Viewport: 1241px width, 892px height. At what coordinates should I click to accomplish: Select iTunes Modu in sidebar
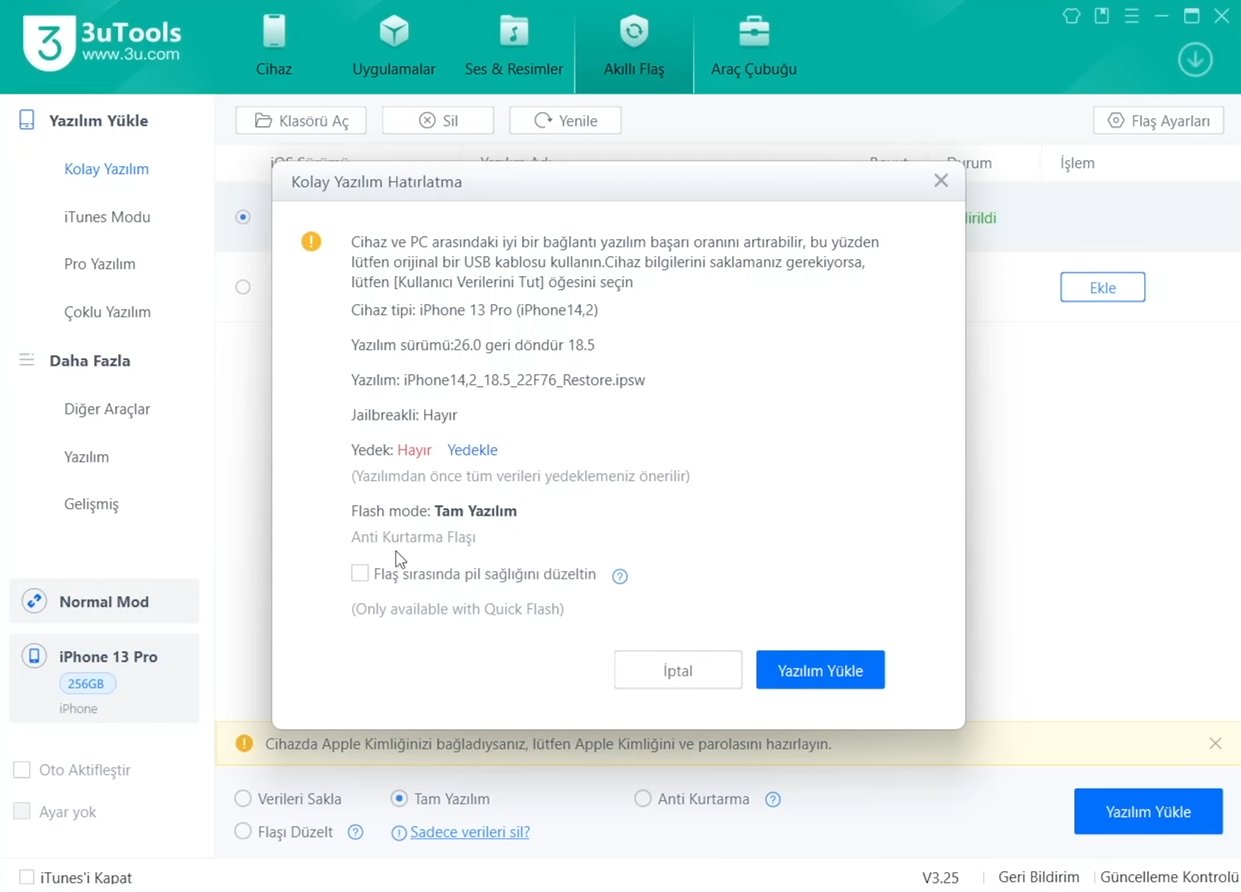107,217
